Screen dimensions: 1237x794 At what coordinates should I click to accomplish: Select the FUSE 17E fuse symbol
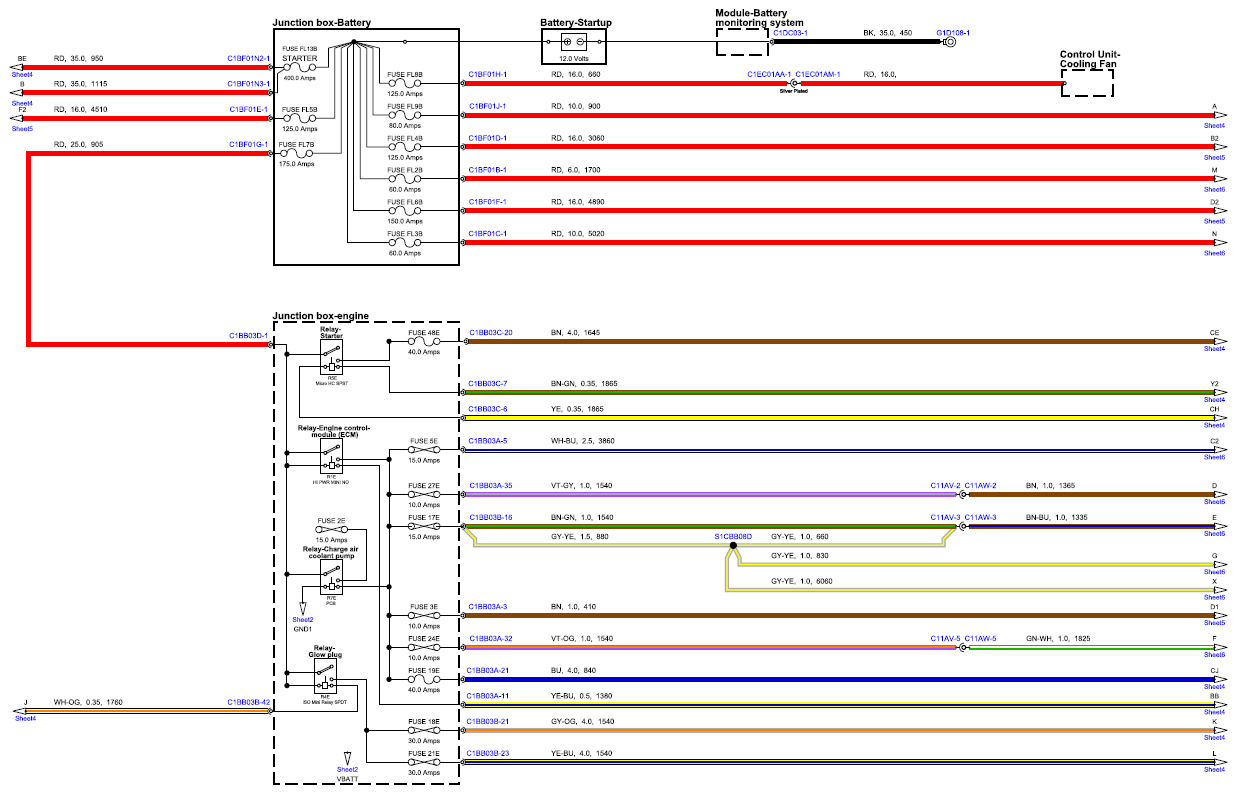[425, 526]
